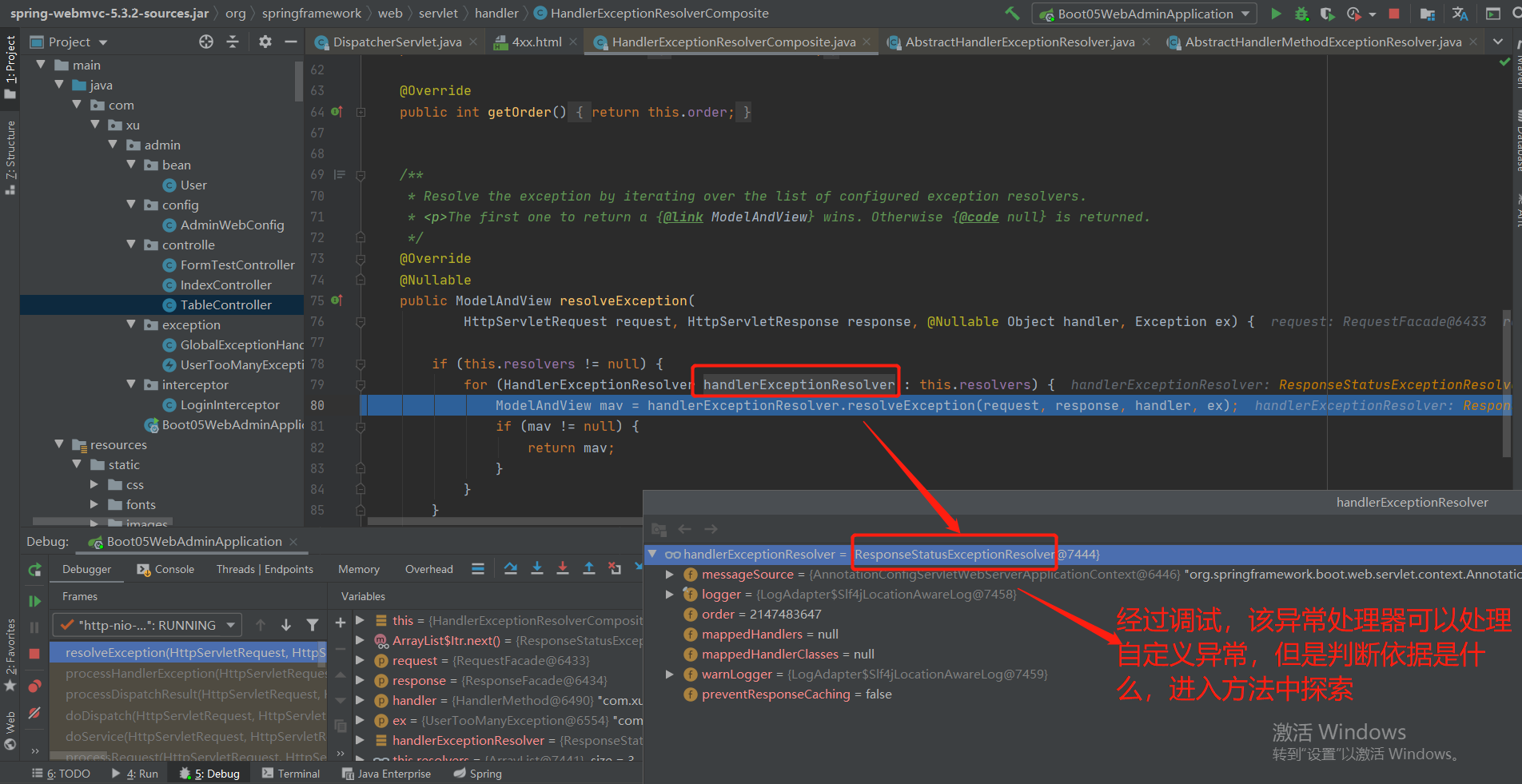Viewport: 1522px width, 784px height.
Task: Select the next frame with the down arrow
Action: pos(286,625)
